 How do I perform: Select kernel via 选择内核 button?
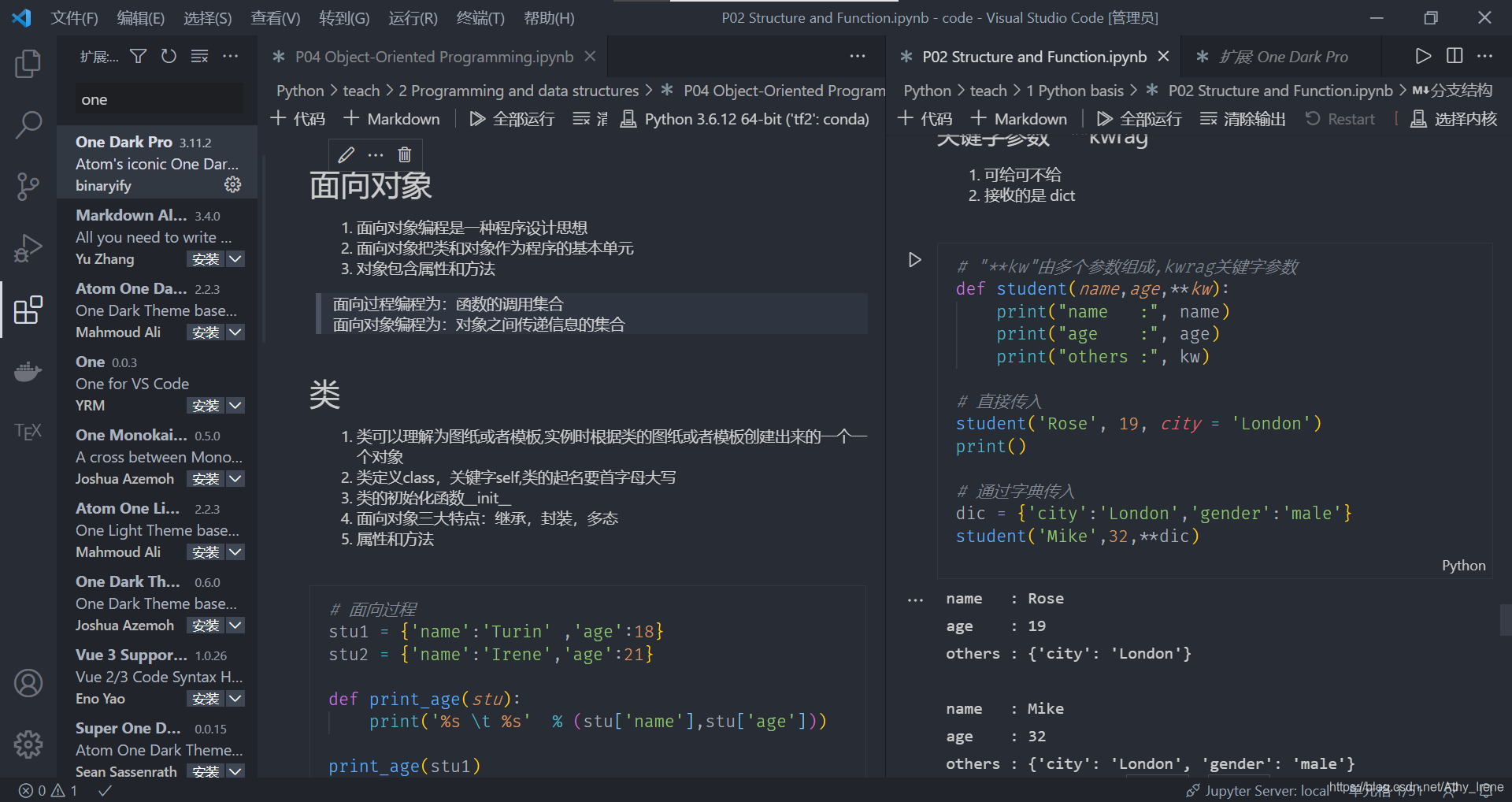1453,119
